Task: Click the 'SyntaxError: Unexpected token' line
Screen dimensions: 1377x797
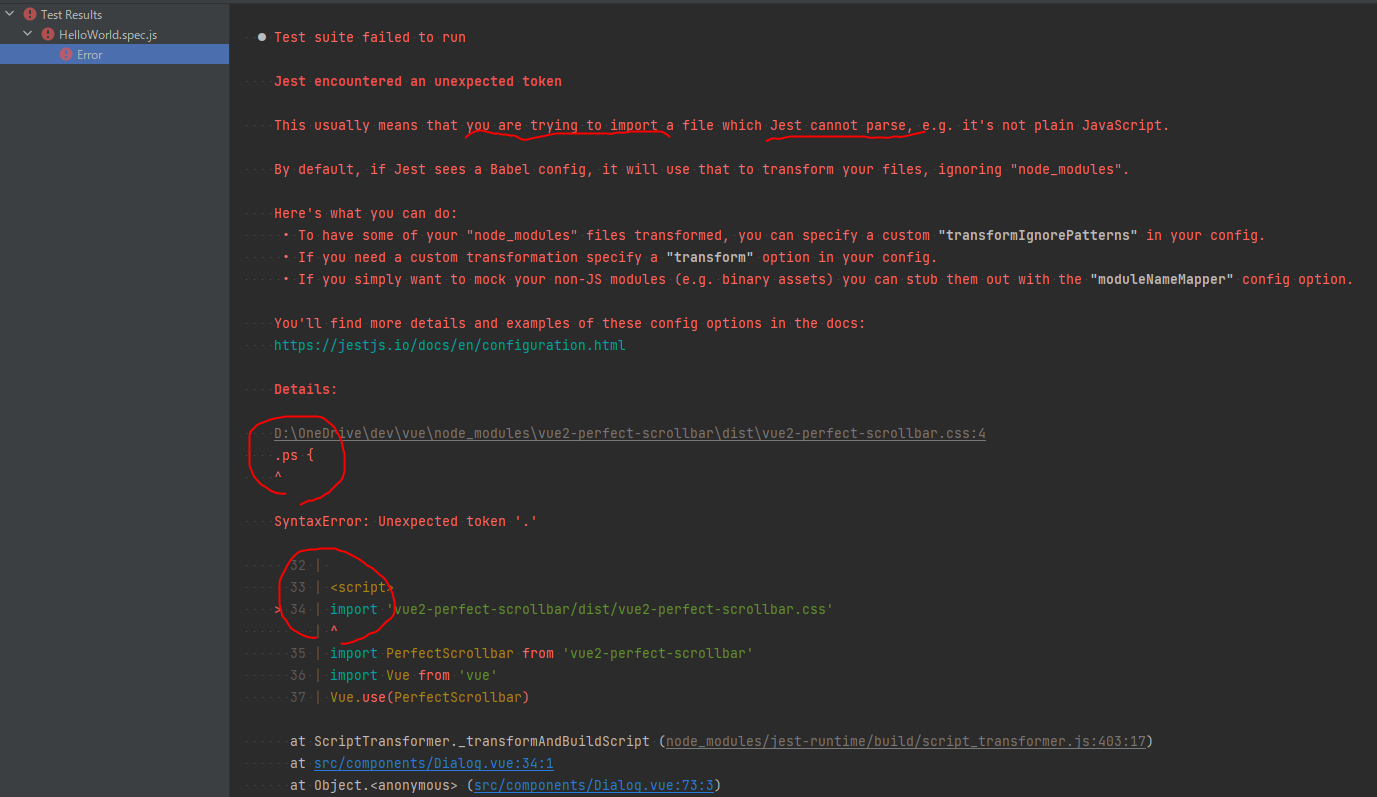Action: [406, 521]
